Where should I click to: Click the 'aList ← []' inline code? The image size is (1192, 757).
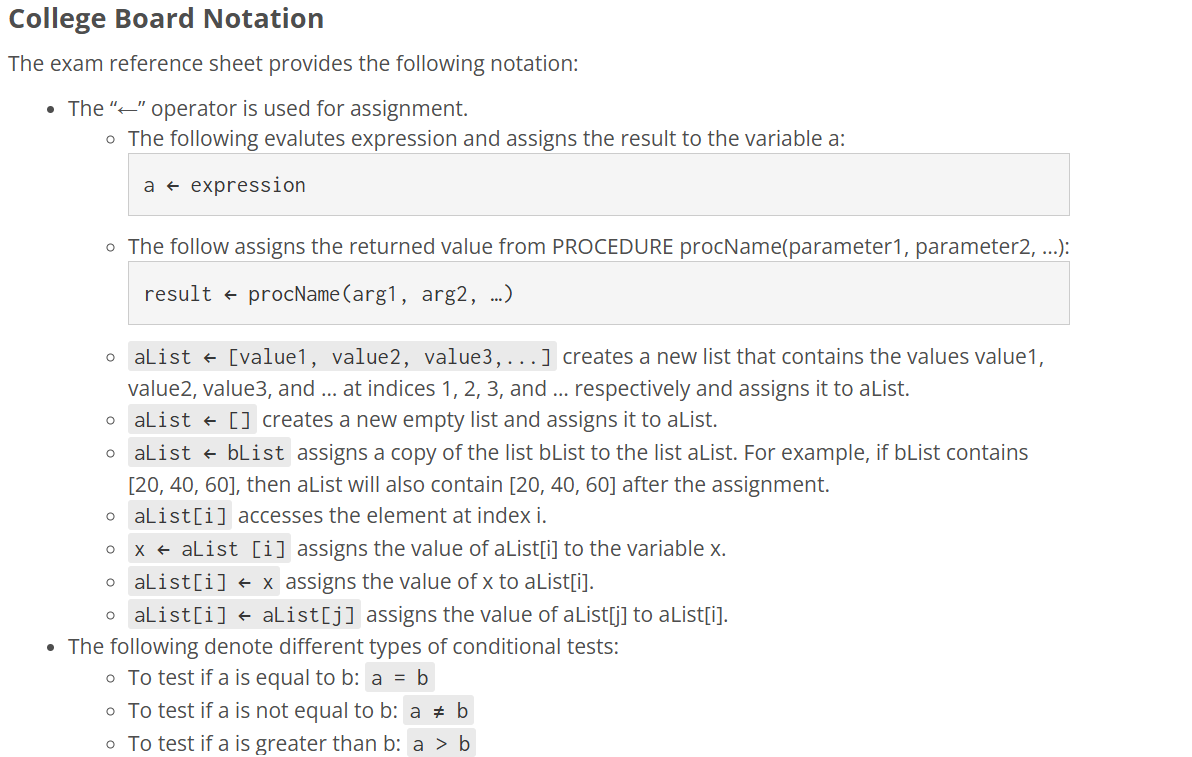click(192, 420)
